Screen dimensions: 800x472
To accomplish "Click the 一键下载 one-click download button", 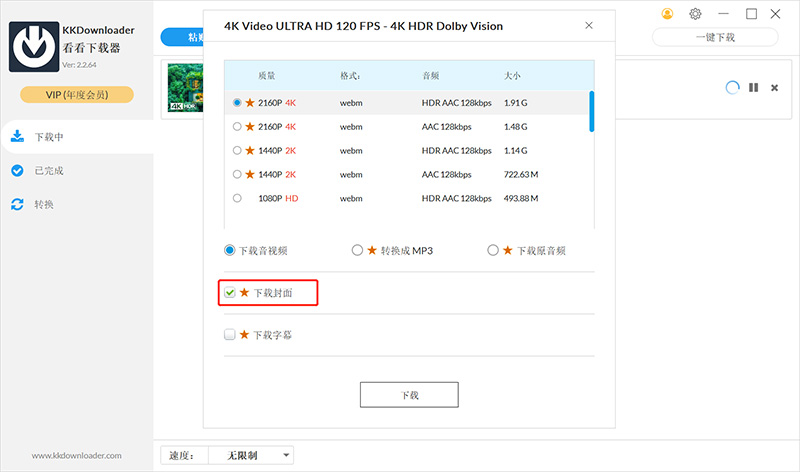I will [x=715, y=37].
